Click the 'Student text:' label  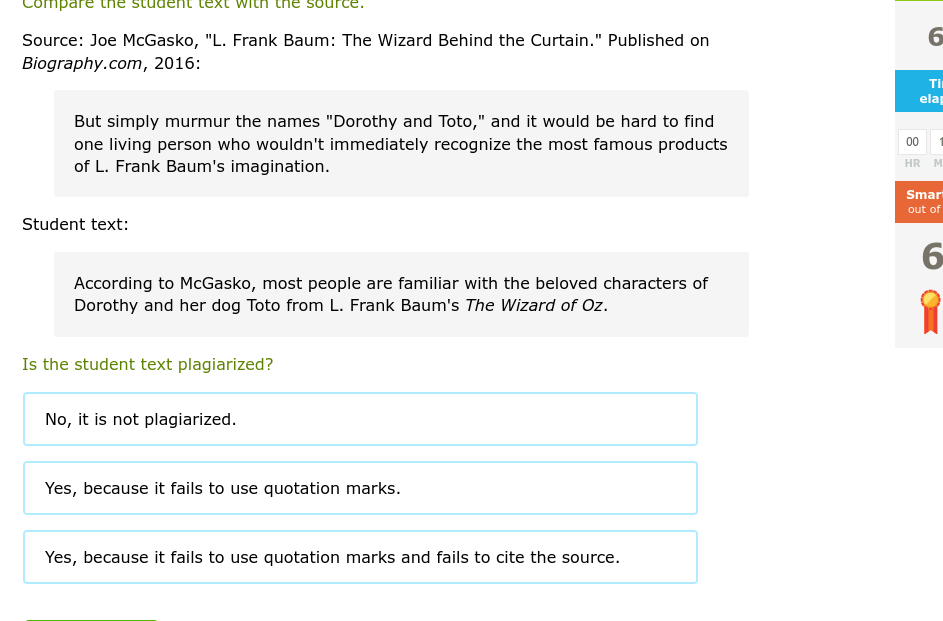pyautogui.click(x=75, y=224)
